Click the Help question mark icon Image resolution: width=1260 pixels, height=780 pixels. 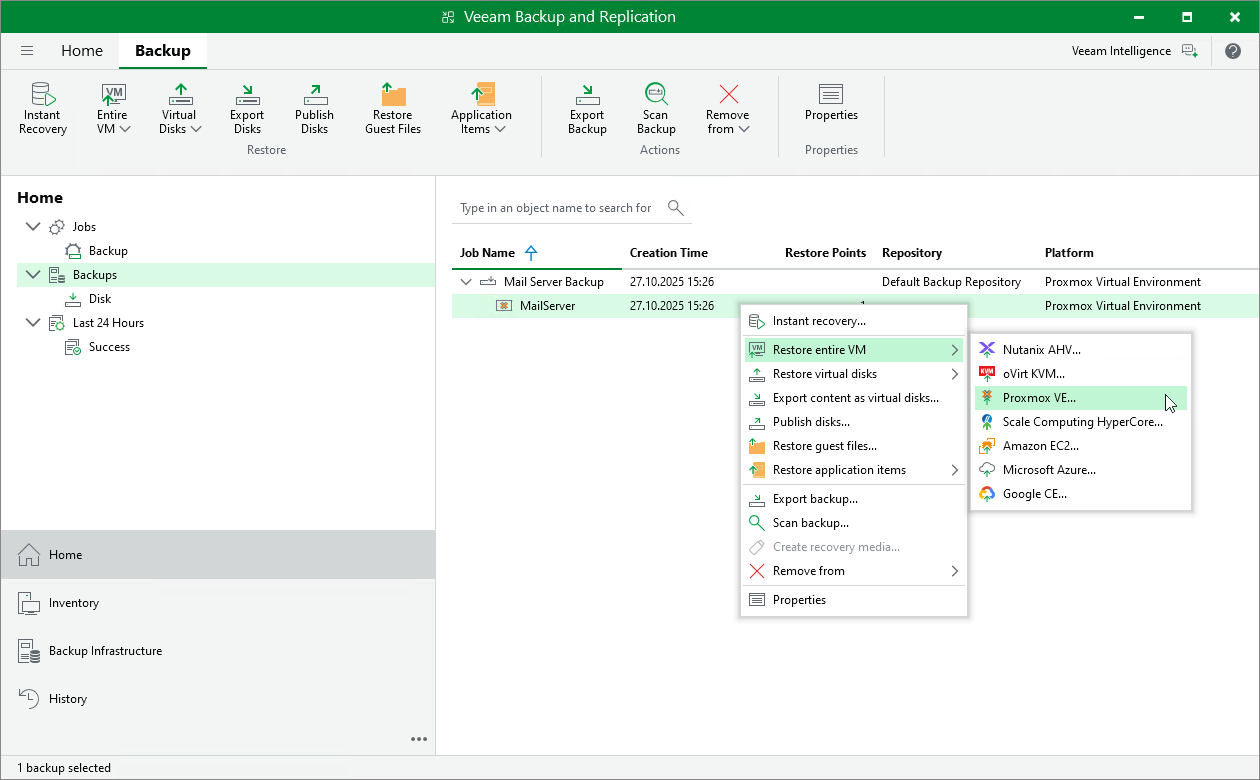(x=1233, y=51)
